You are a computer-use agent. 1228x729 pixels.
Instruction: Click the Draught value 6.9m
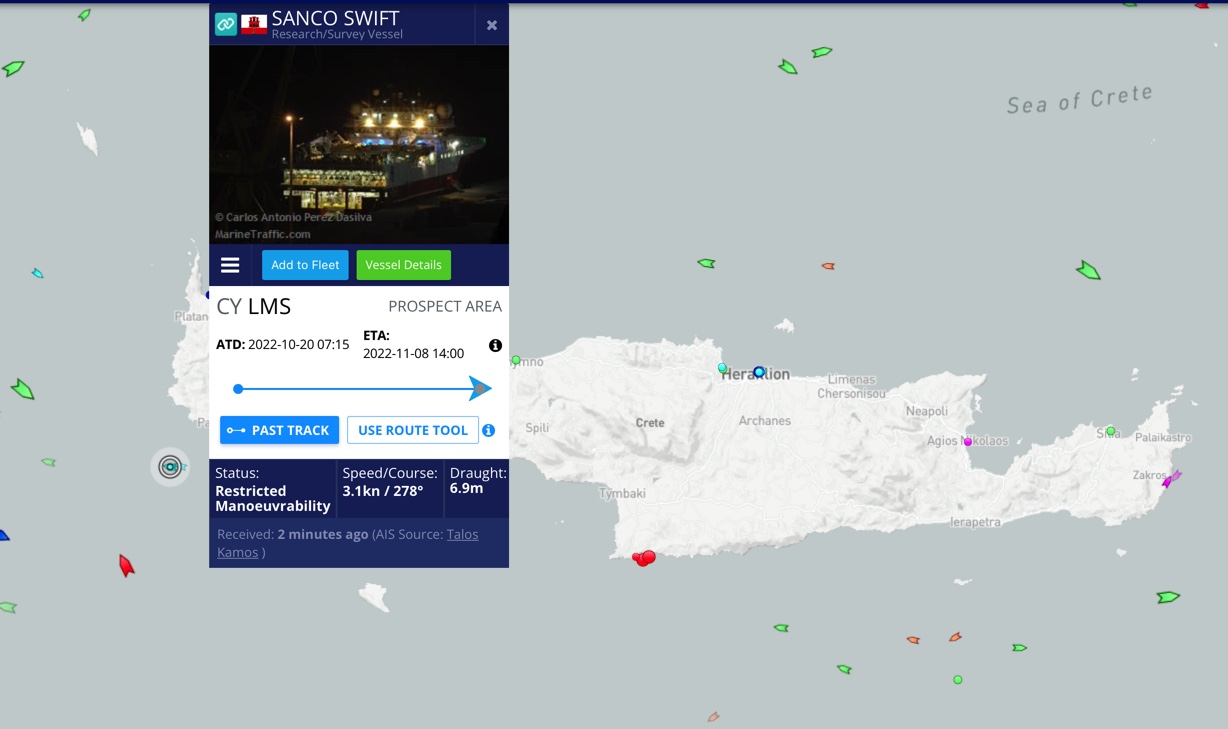467,488
